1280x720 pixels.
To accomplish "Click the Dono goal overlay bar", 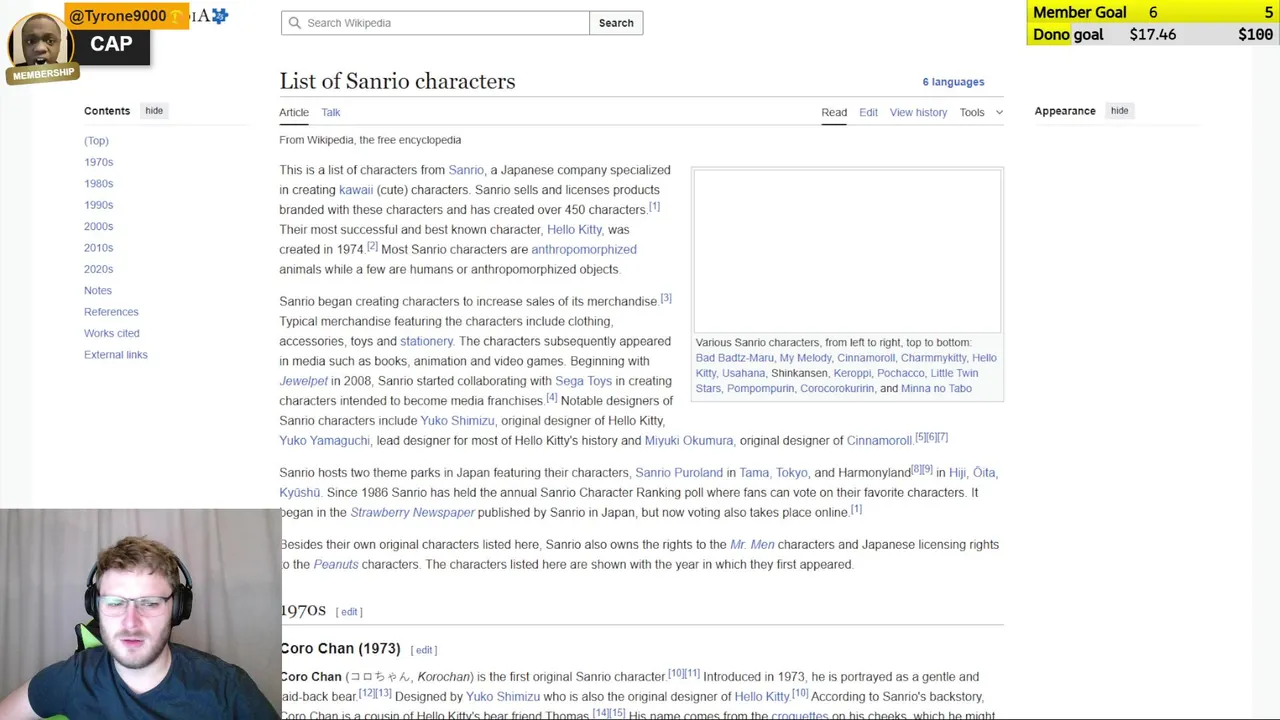I will pyautogui.click(x=1153, y=34).
